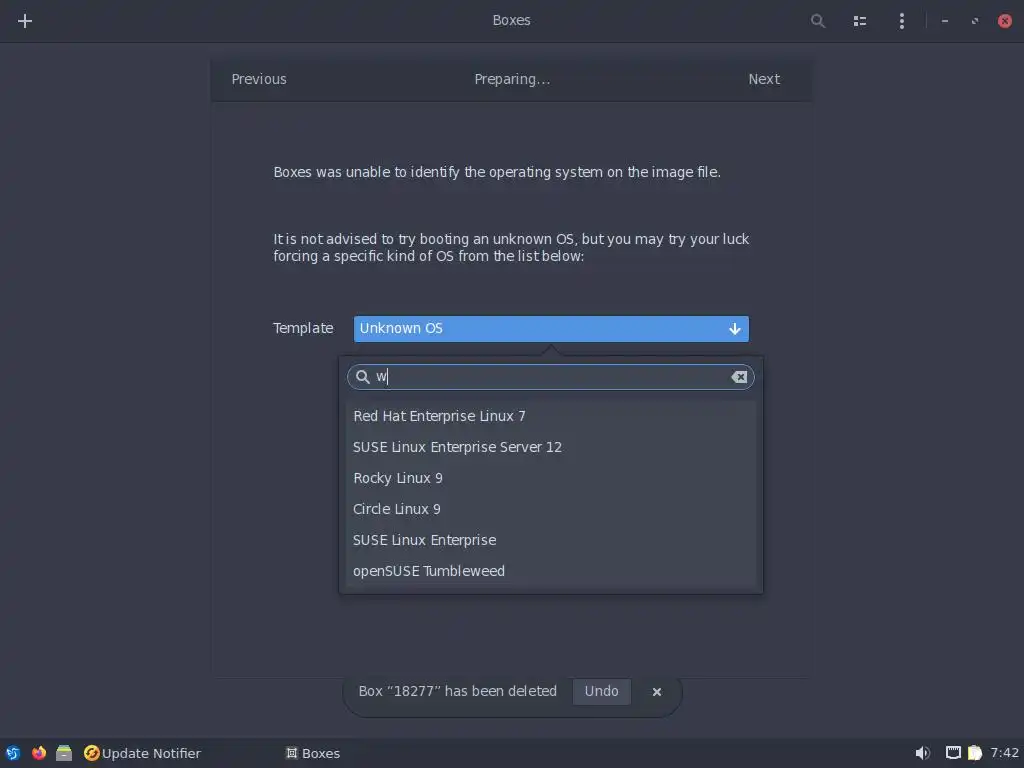The width and height of the screenshot is (1024, 768).
Task: Launch Firefox from the taskbar
Action: tap(39, 753)
